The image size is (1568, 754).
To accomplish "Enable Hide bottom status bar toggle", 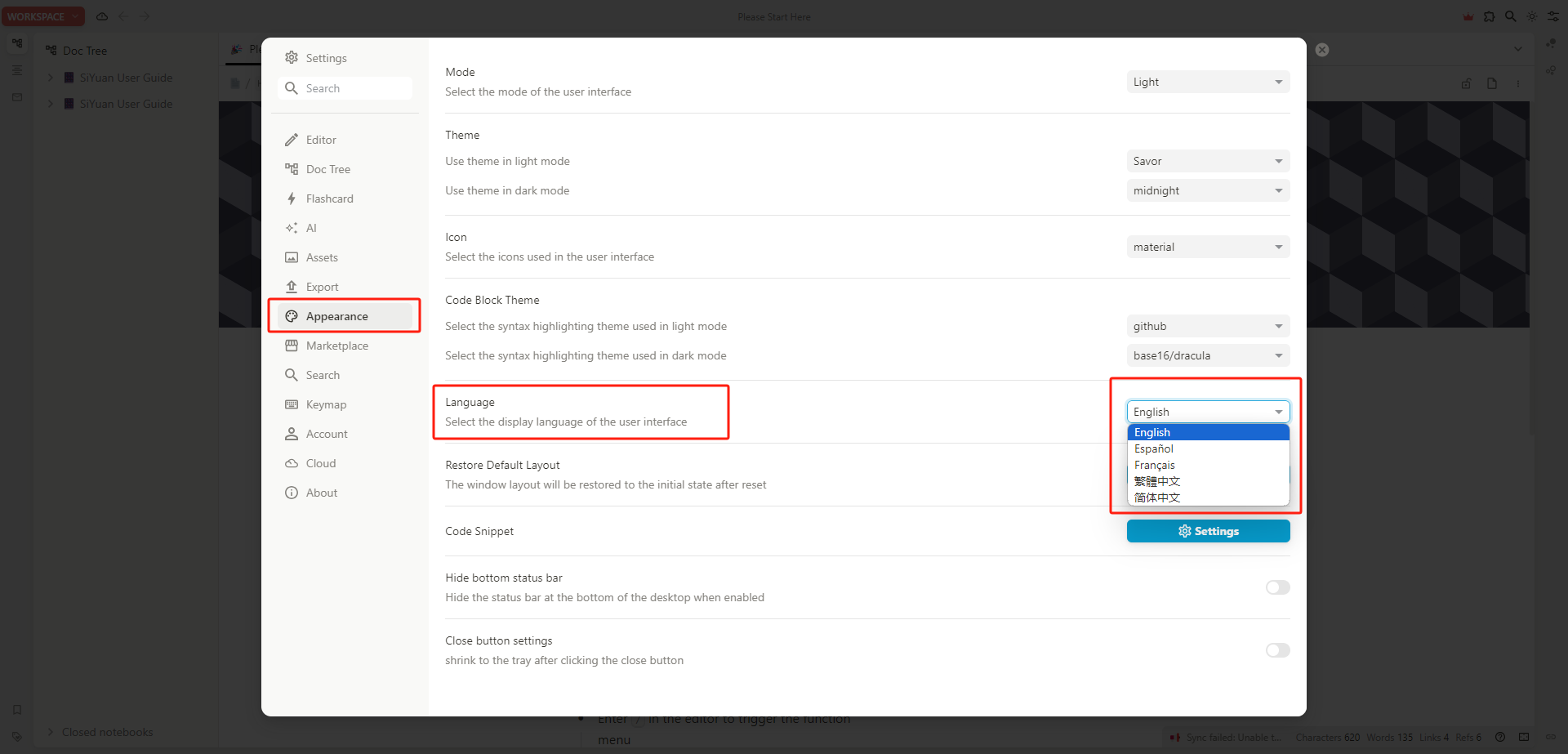I will click(x=1277, y=587).
